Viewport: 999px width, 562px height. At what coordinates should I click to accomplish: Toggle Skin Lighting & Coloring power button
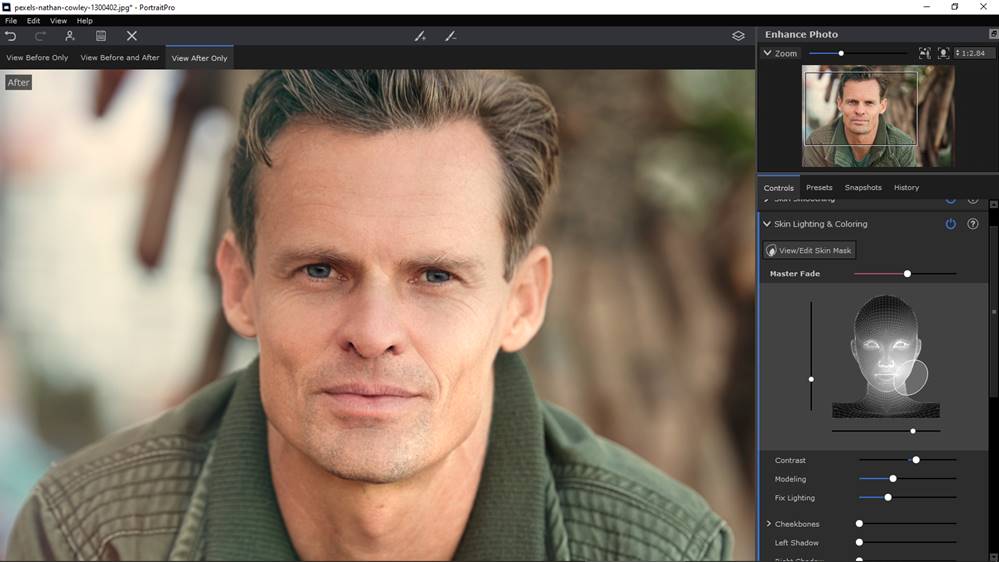click(951, 224)
